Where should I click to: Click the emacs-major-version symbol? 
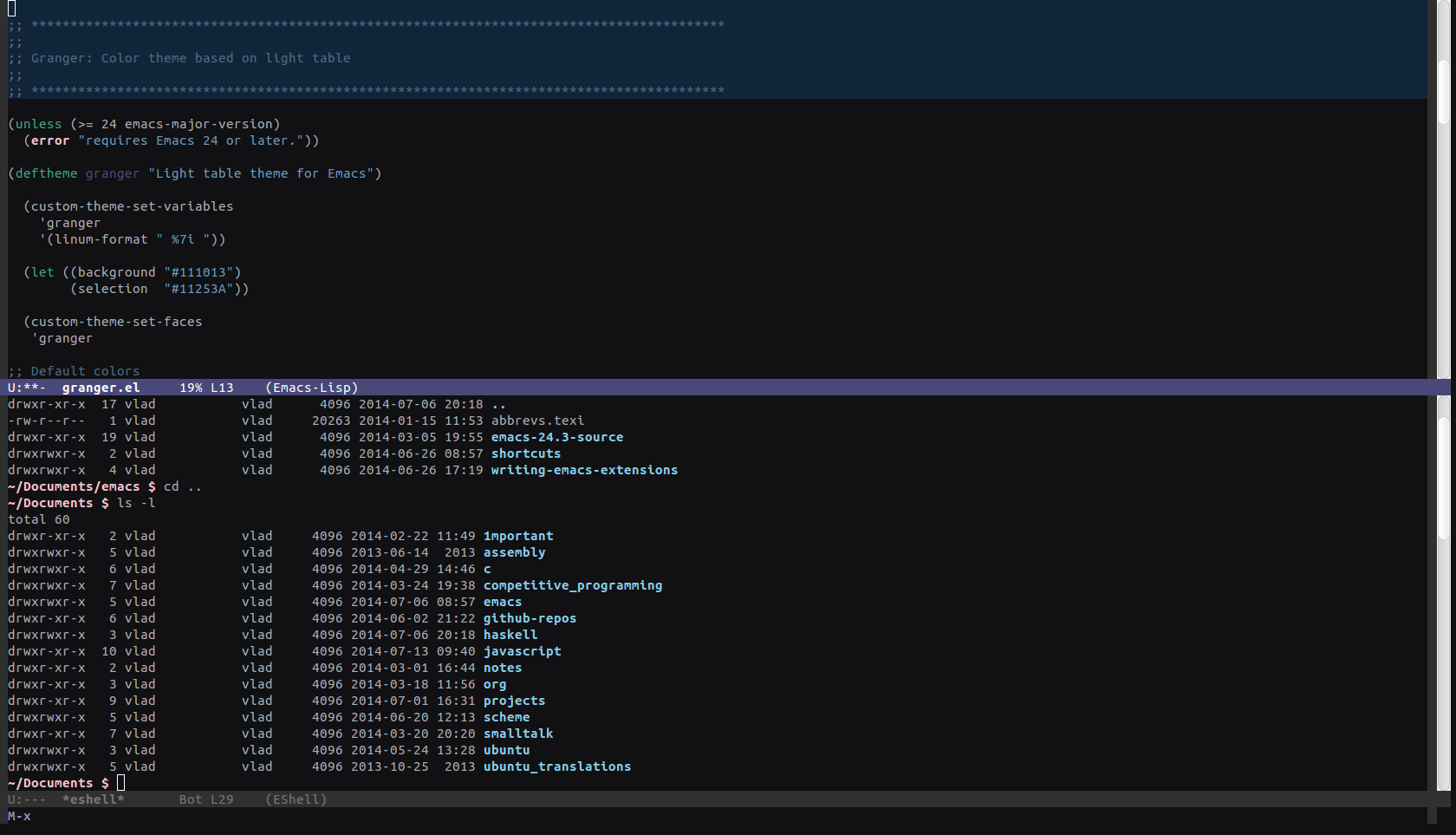pyautogui.click(x=198, y=124)
